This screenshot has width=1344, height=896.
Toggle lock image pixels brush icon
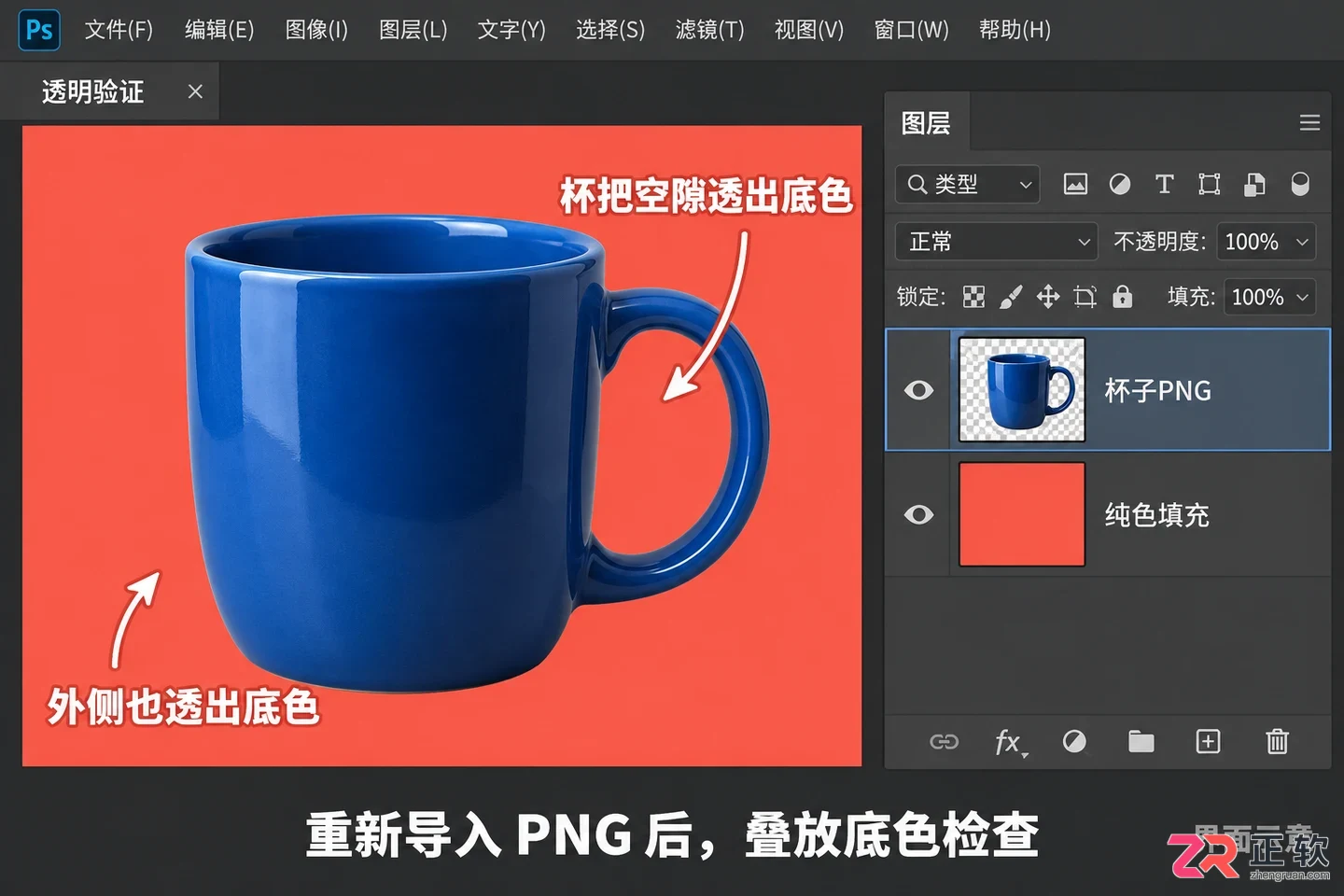[1010, 297]
